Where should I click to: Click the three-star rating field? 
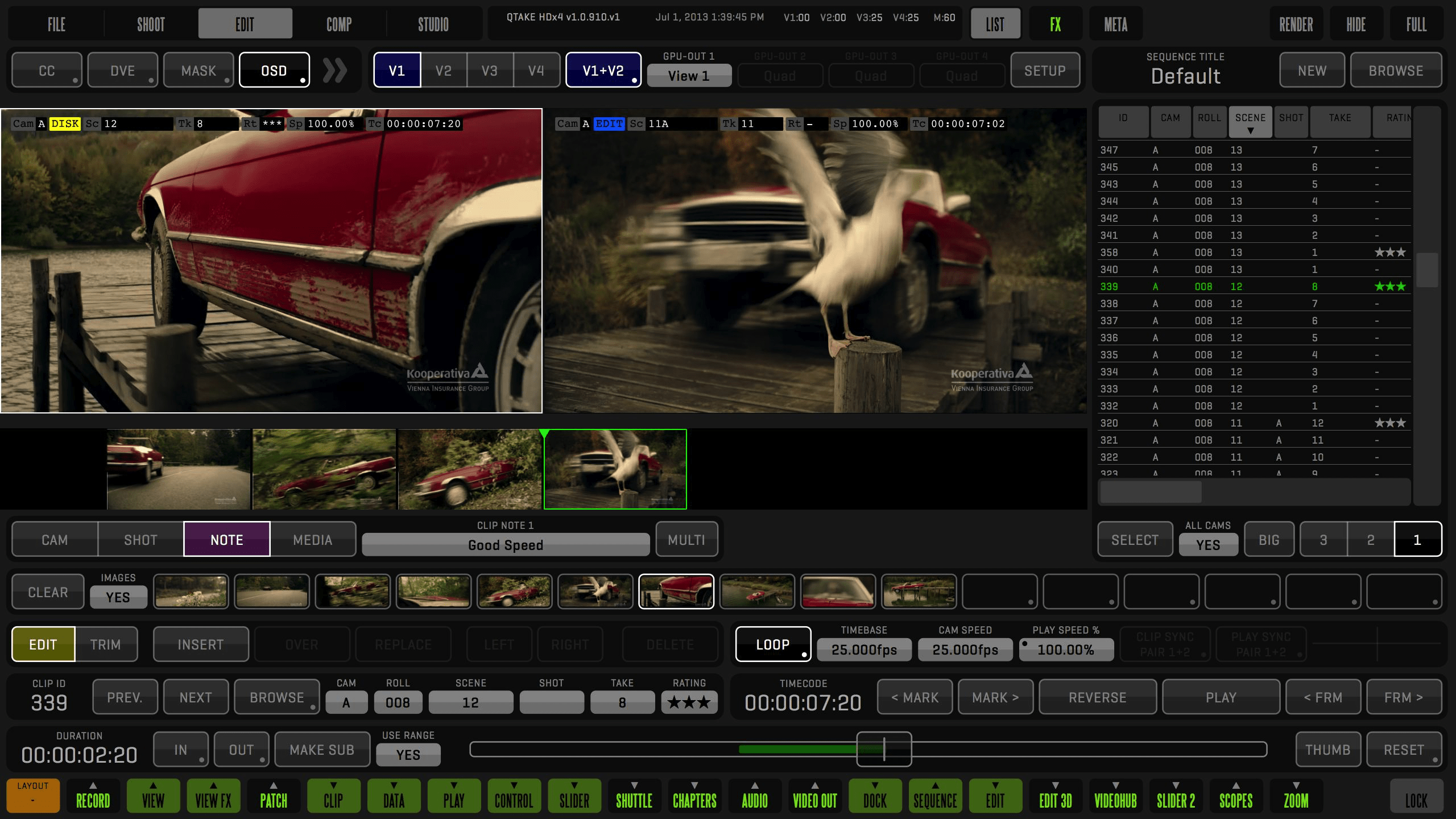coord(689,703)
